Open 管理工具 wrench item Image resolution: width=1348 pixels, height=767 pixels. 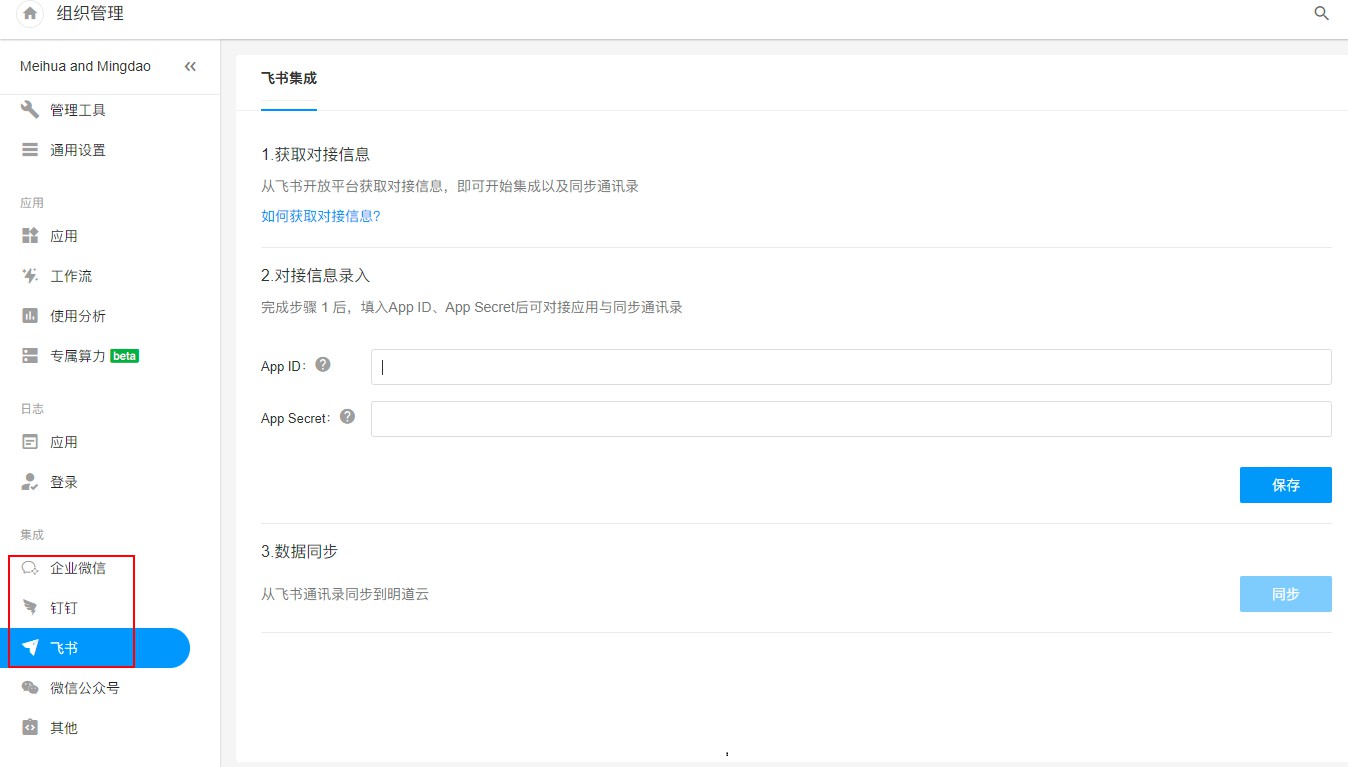pyautogui.click(x=77, y=110)
